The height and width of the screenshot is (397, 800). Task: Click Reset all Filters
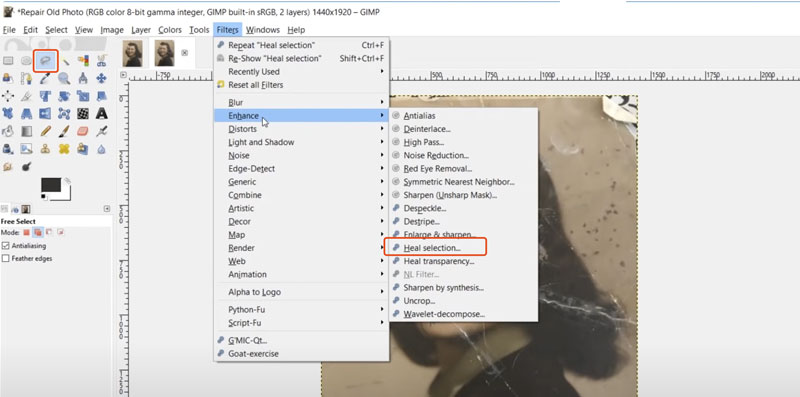[x=301, y=85]
